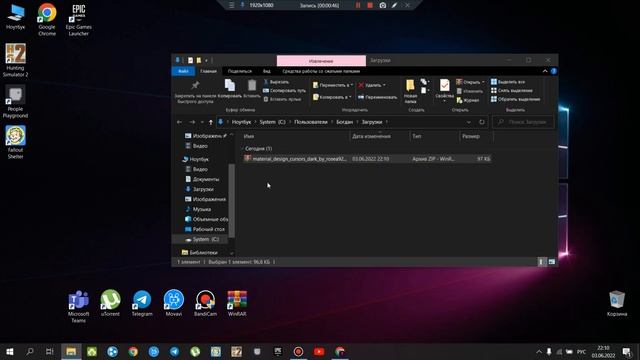The width and height of the screenshot is (640, 360).
Task: Click the taskbar Search magnifier icon
Action: (30, 351)
